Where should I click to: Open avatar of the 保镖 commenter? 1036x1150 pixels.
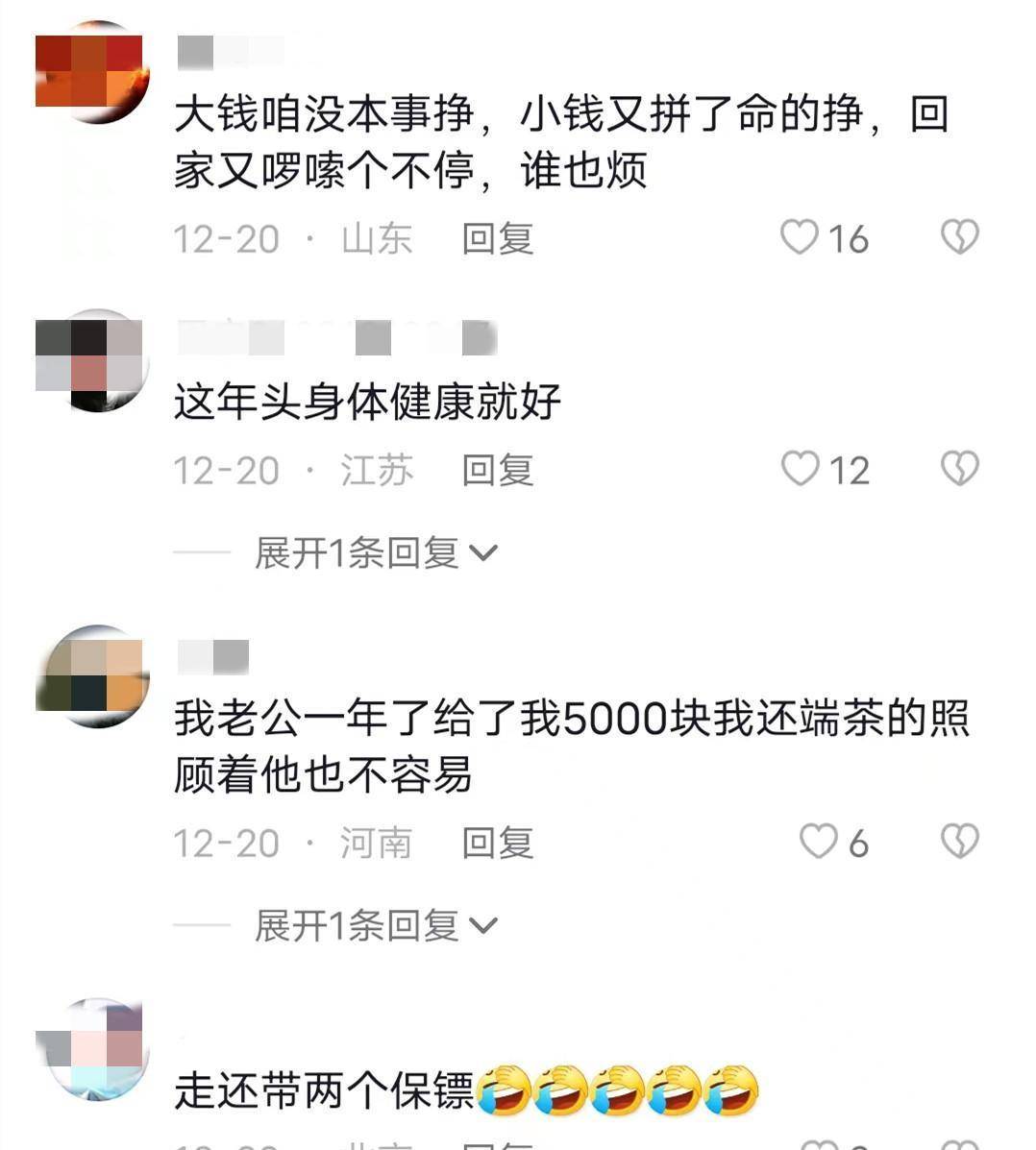(93, 1049)
